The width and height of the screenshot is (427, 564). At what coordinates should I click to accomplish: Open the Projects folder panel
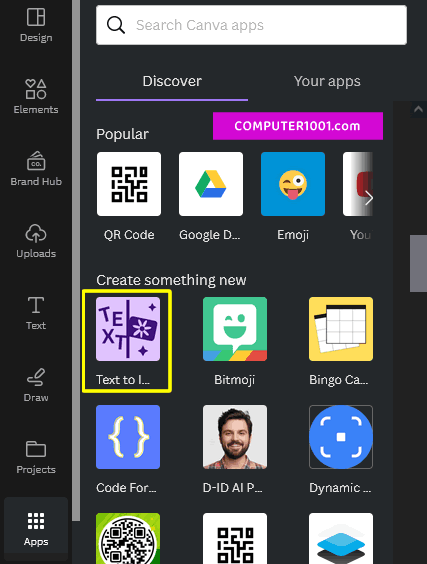[x=36, y=456]
